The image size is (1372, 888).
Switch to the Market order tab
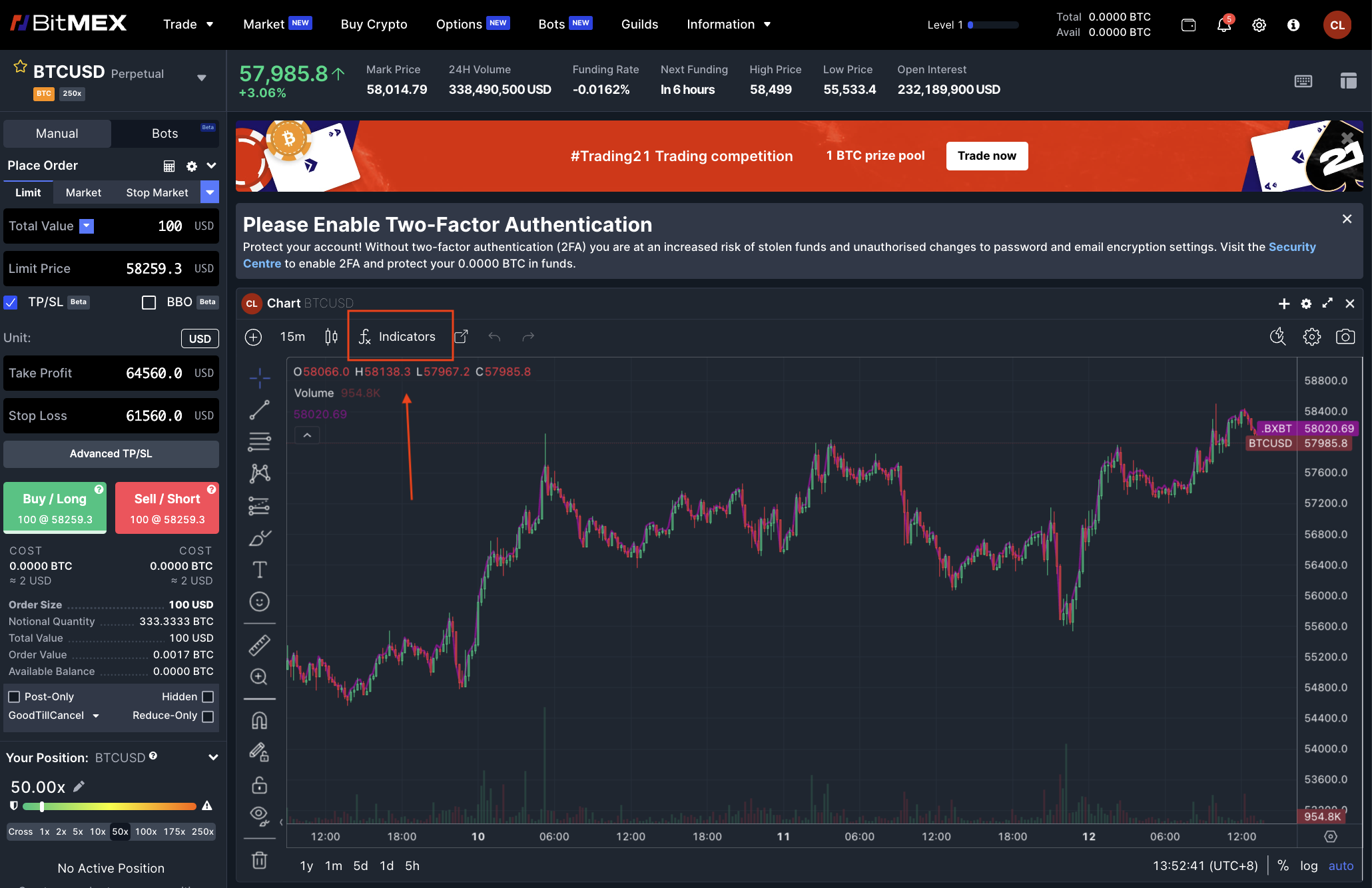click(83, 192)
